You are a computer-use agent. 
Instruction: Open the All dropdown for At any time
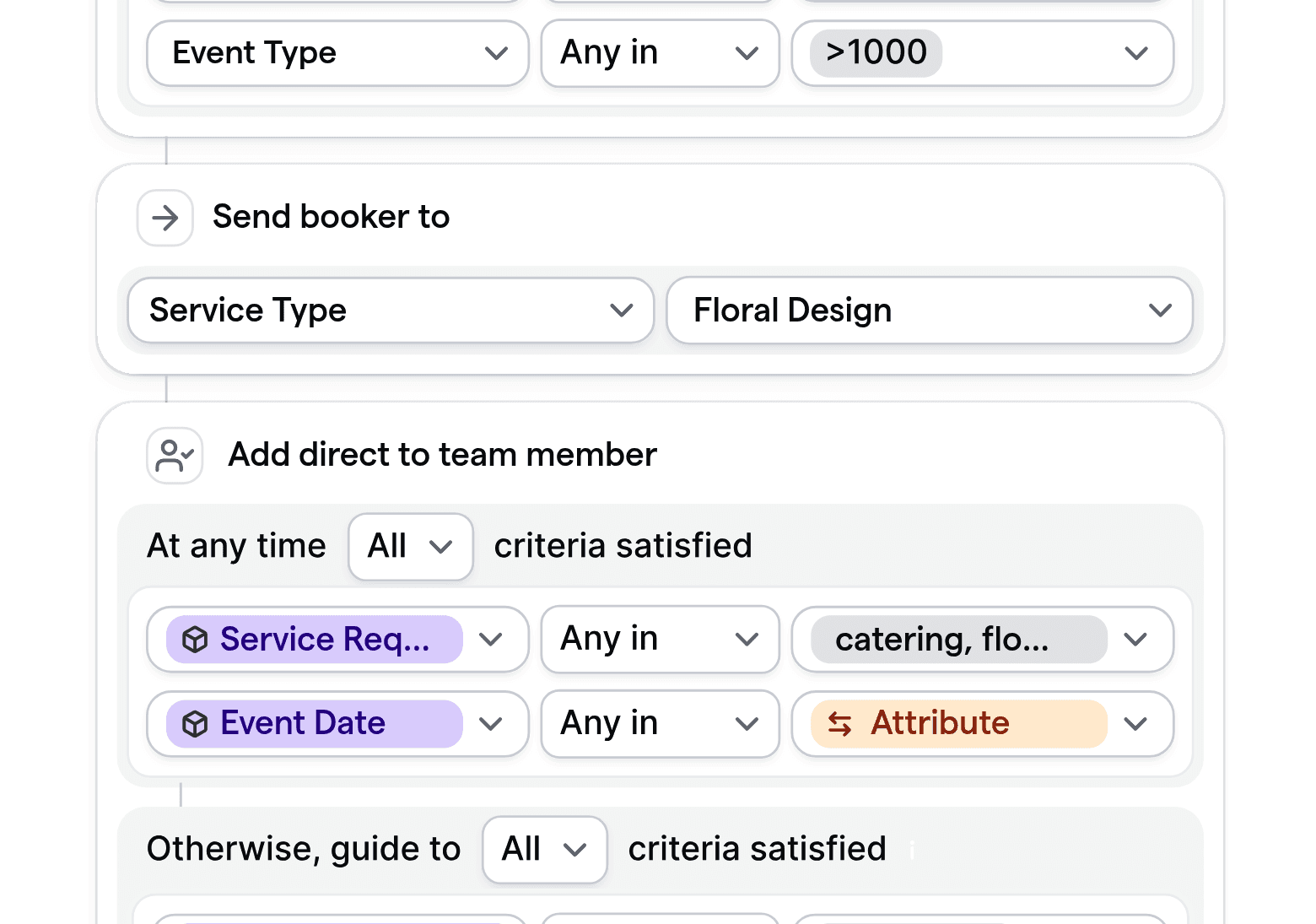click(x=410, y=546)
